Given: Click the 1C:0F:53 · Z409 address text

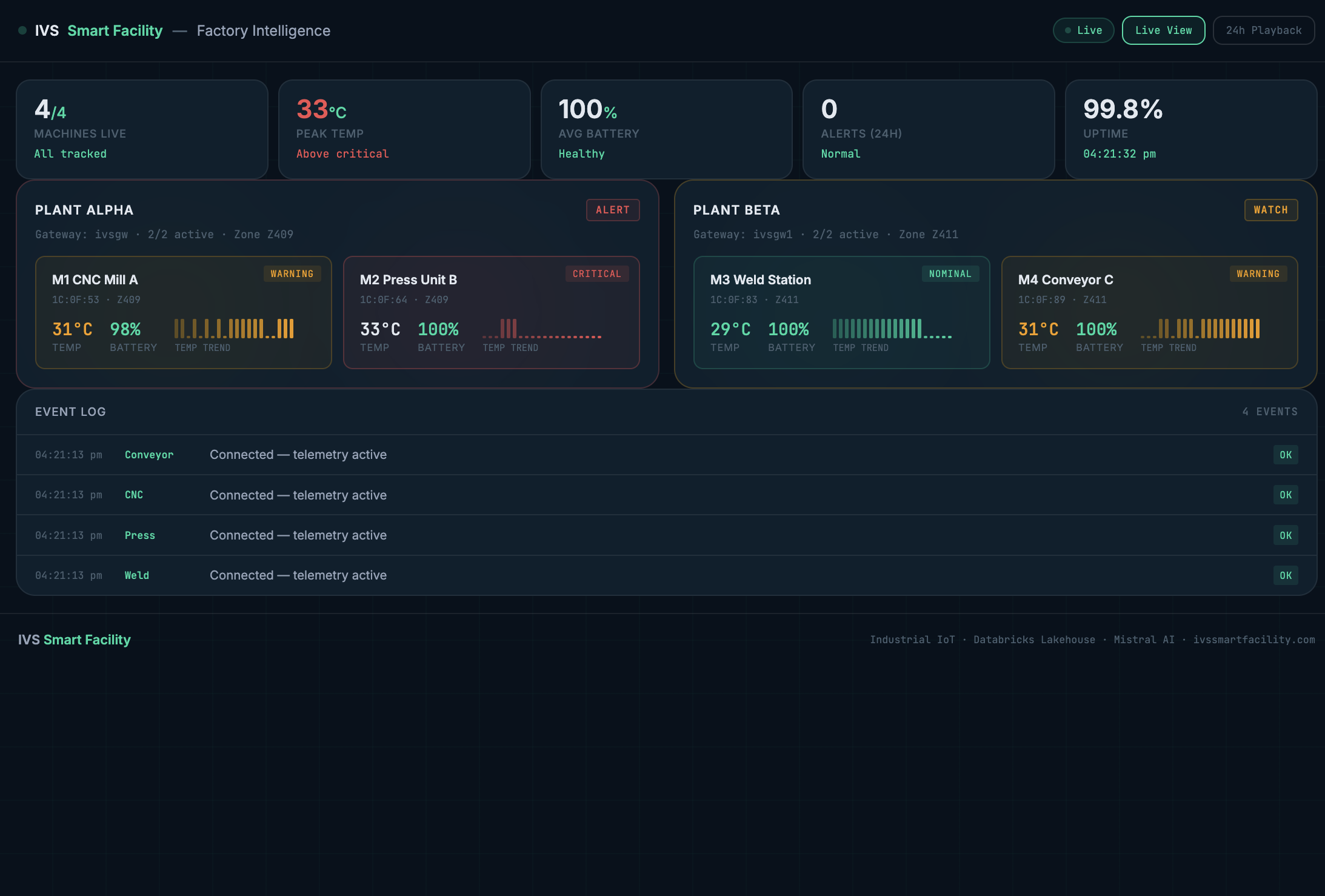Looking at the screenshot, I should coord(96,299).
